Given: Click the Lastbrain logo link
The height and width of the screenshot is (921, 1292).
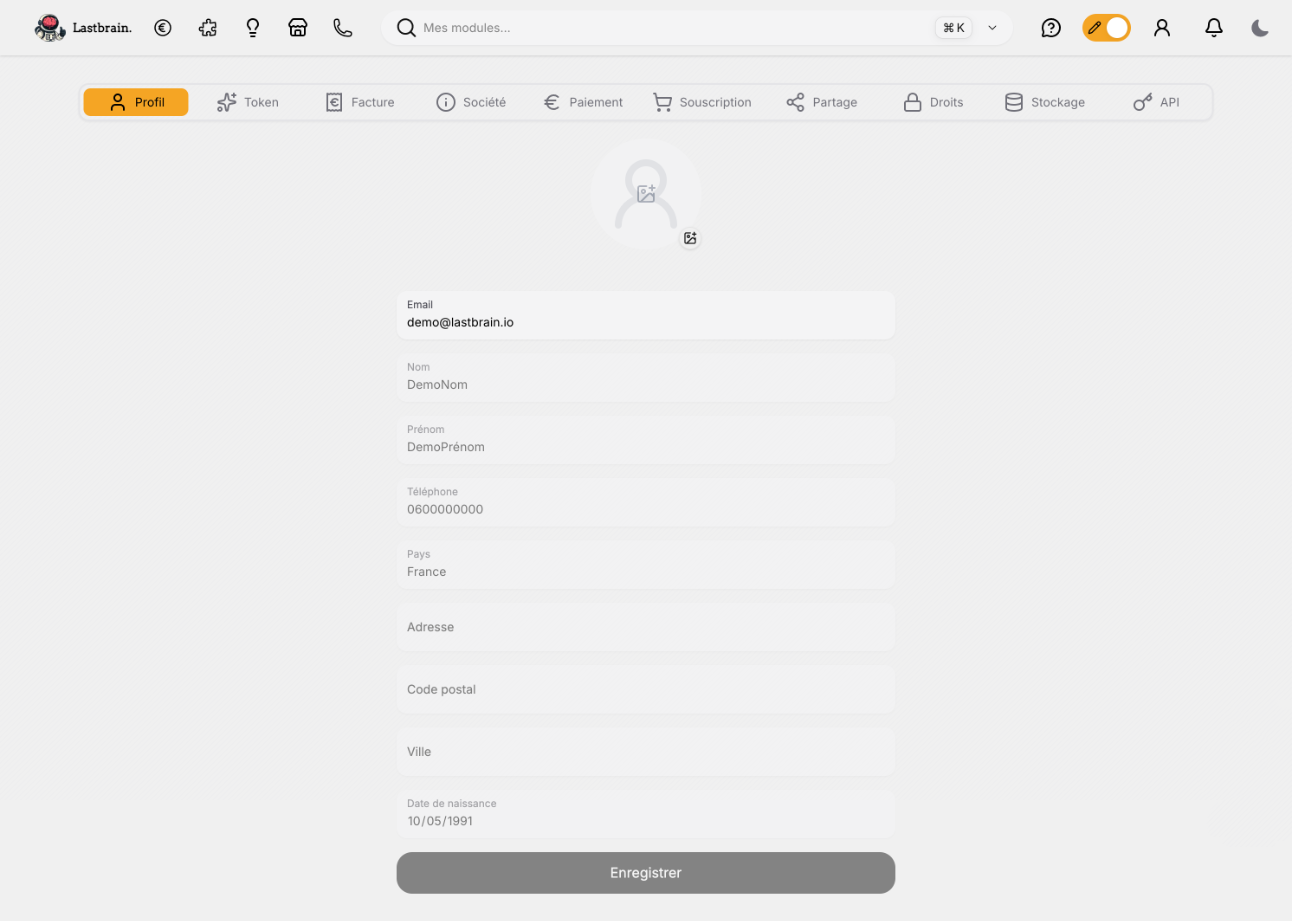Looking at the screenshot, I should pyautogui.click(x=84, y=28).
